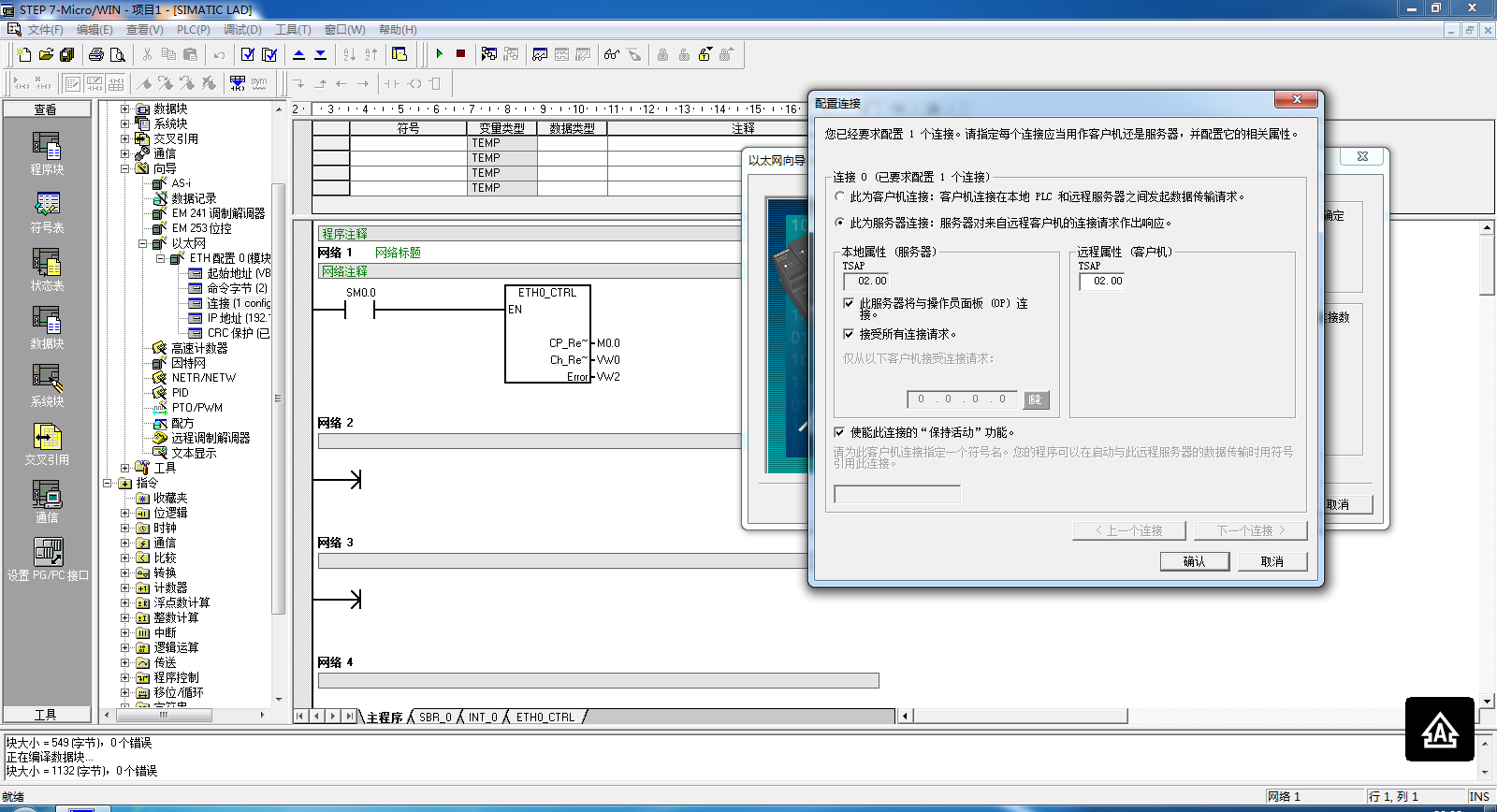Viewport: 1497px width, 812px height.
Task: Click the Download to PLC arrow icon
Action: point(320,54)
